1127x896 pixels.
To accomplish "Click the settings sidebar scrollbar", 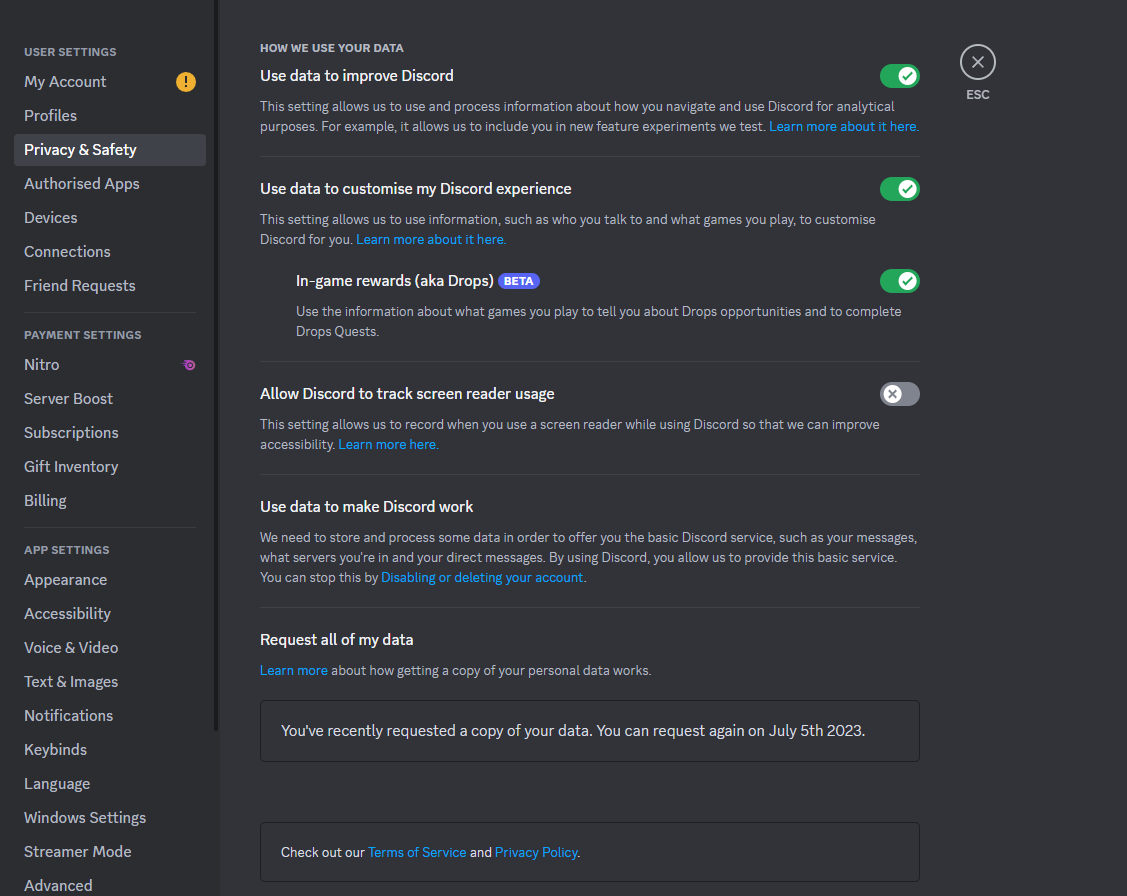I will click(x=216, y=400).
